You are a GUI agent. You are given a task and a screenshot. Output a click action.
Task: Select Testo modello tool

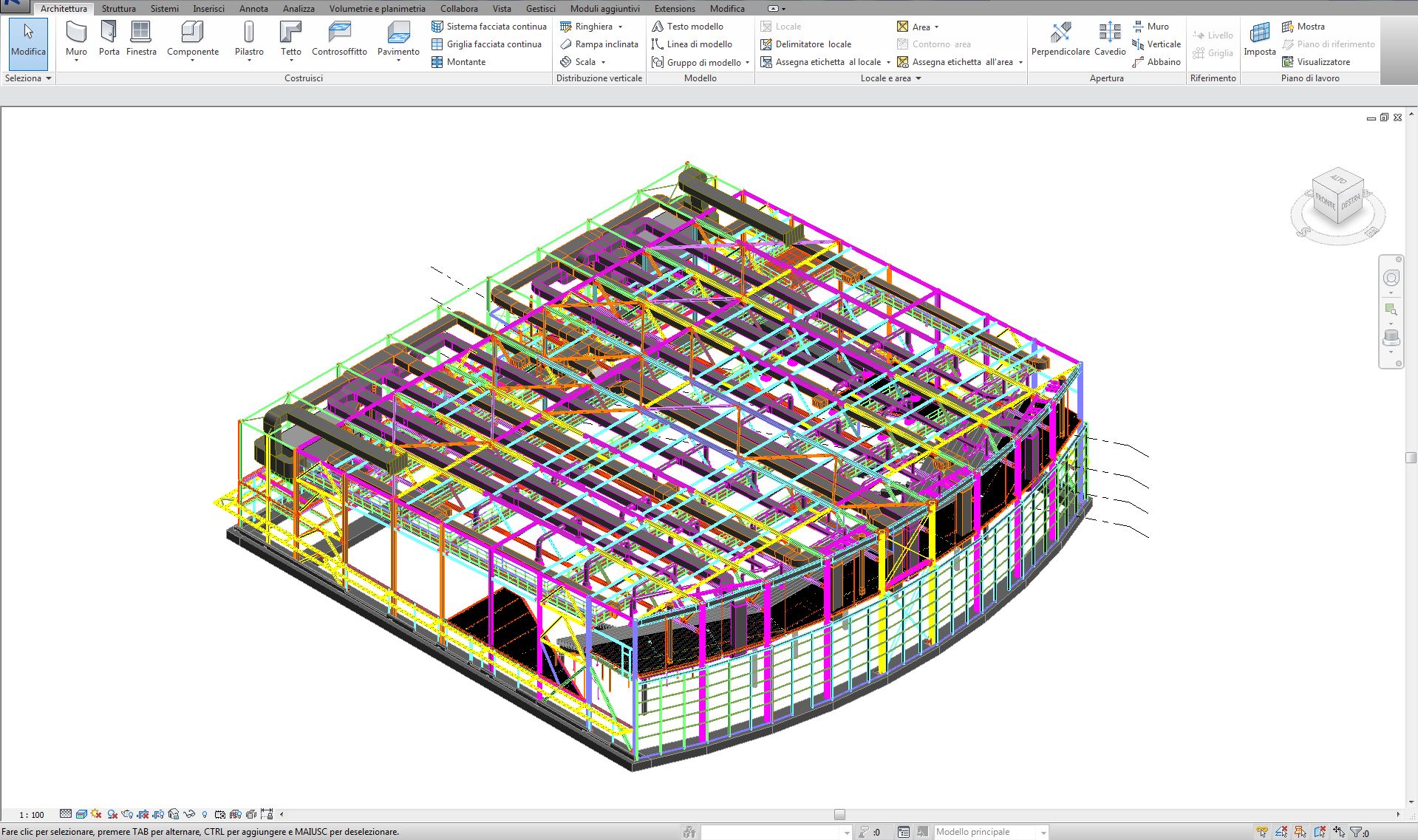tap(687, 27)
